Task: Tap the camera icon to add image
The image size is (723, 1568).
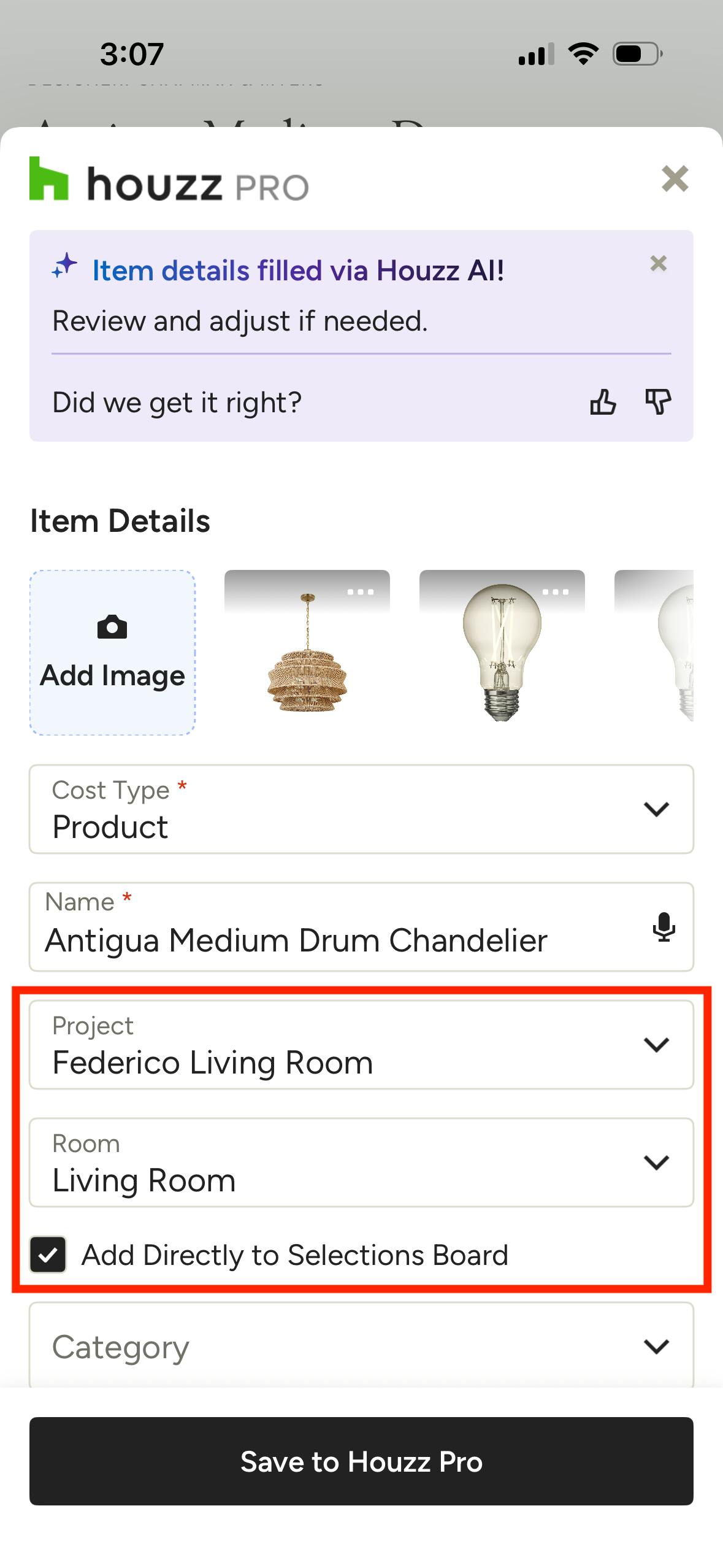Action: pos(112,627)
